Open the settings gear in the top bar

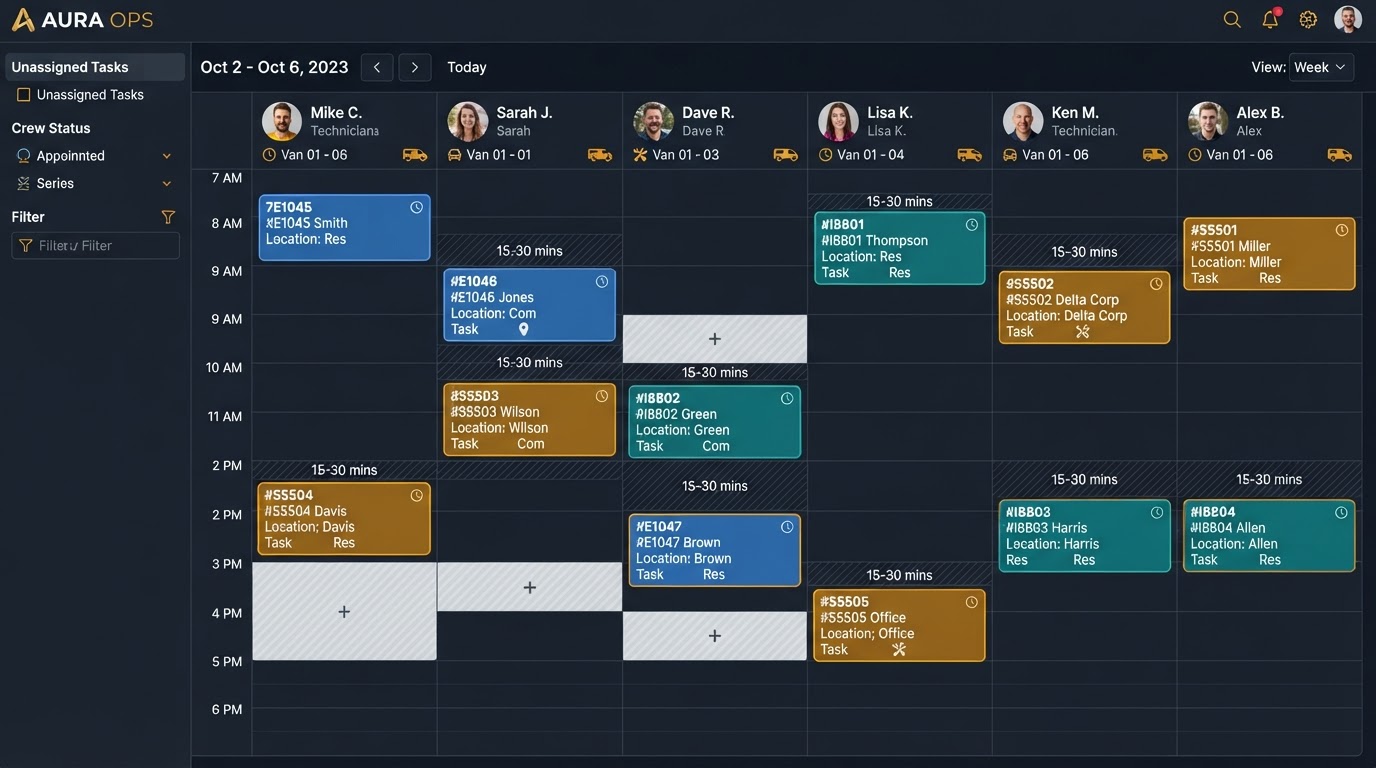[1308, 19]
